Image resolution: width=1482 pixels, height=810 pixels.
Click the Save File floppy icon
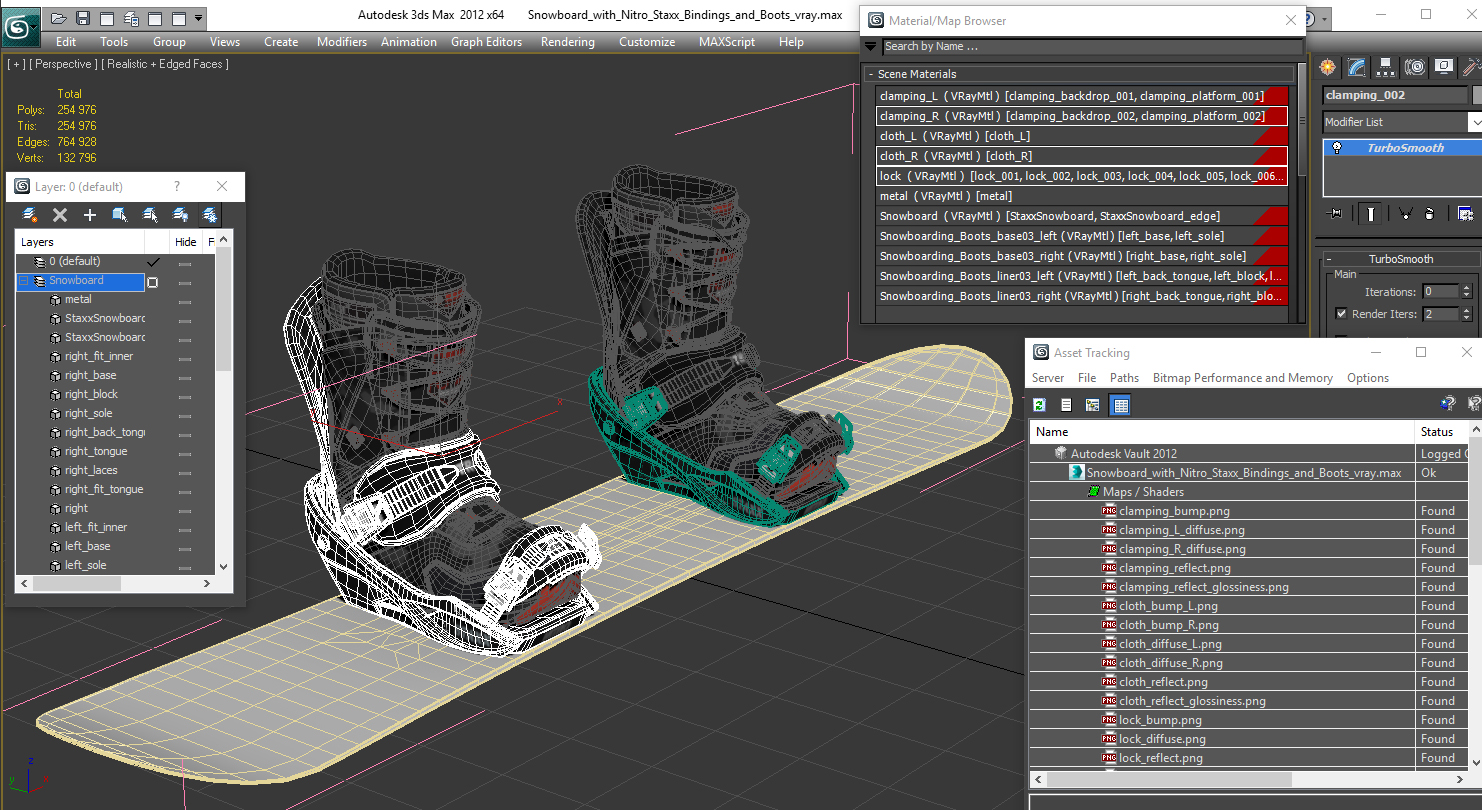point(83,18)
